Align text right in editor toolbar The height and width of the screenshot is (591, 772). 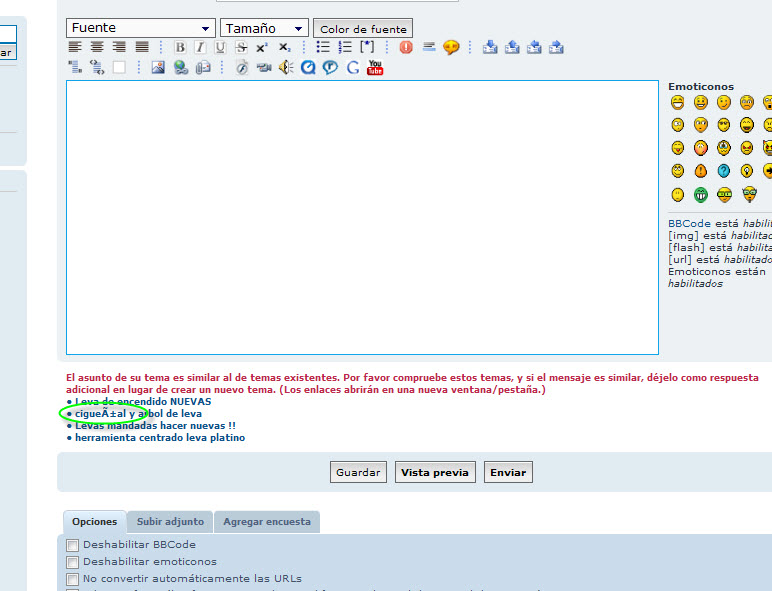click(x=119, y=47)
